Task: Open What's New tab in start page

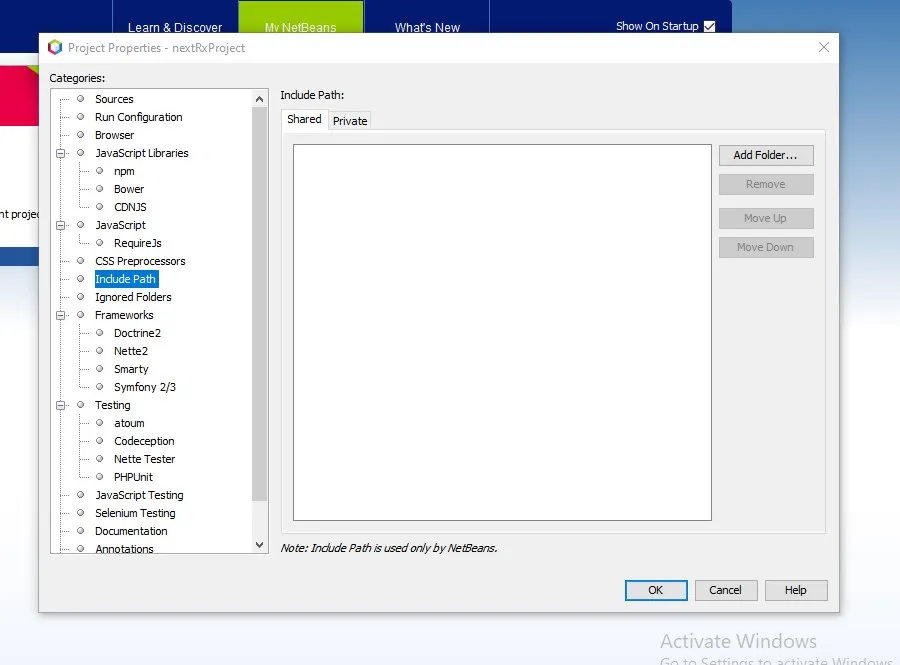Action: click(x=427, y=27)
